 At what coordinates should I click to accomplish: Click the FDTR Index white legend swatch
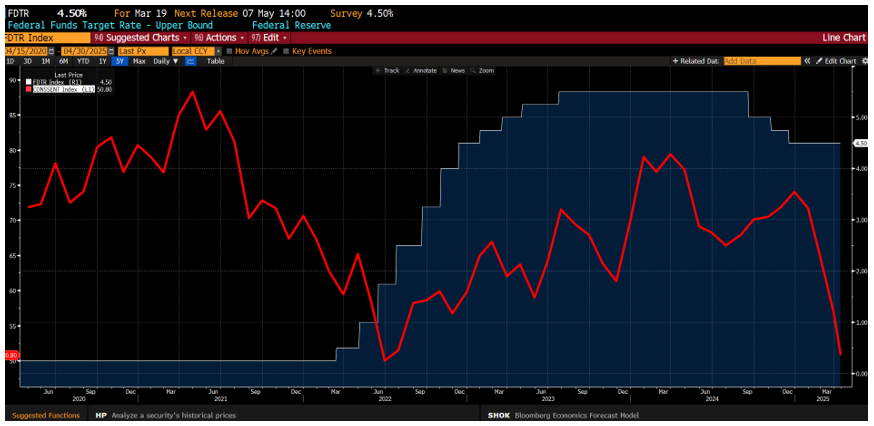[x=29, y=81]
